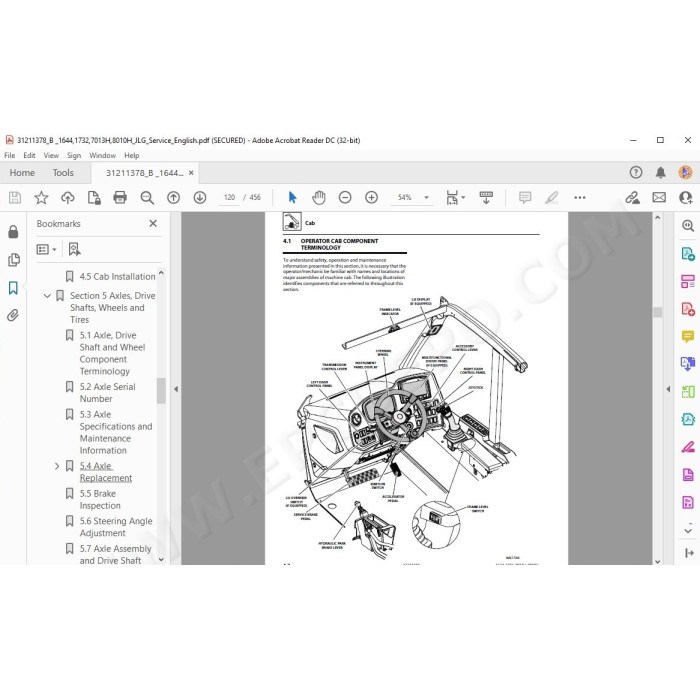Add new bookmark icon in Bookmarks panel

pyautogui.click(x=75, y=249)
